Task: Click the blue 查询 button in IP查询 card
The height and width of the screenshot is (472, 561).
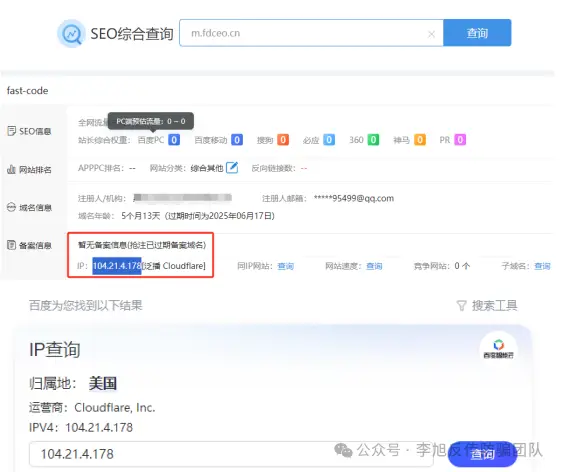Action: pos(482,454)
